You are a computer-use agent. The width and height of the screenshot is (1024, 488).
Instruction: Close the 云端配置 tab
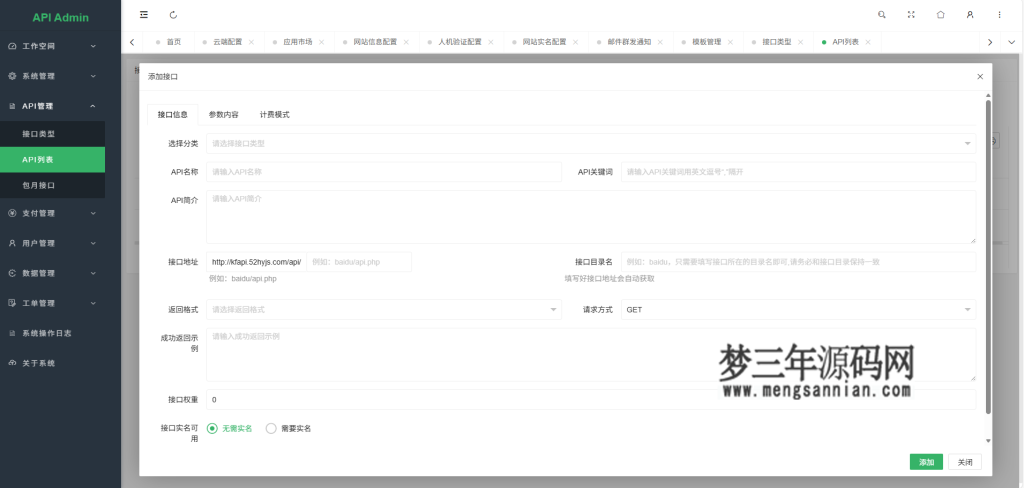251,42
